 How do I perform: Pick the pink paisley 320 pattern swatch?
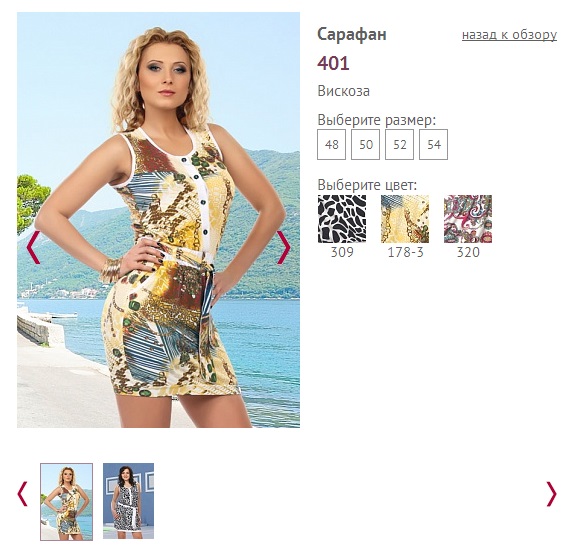pos(468,219)
